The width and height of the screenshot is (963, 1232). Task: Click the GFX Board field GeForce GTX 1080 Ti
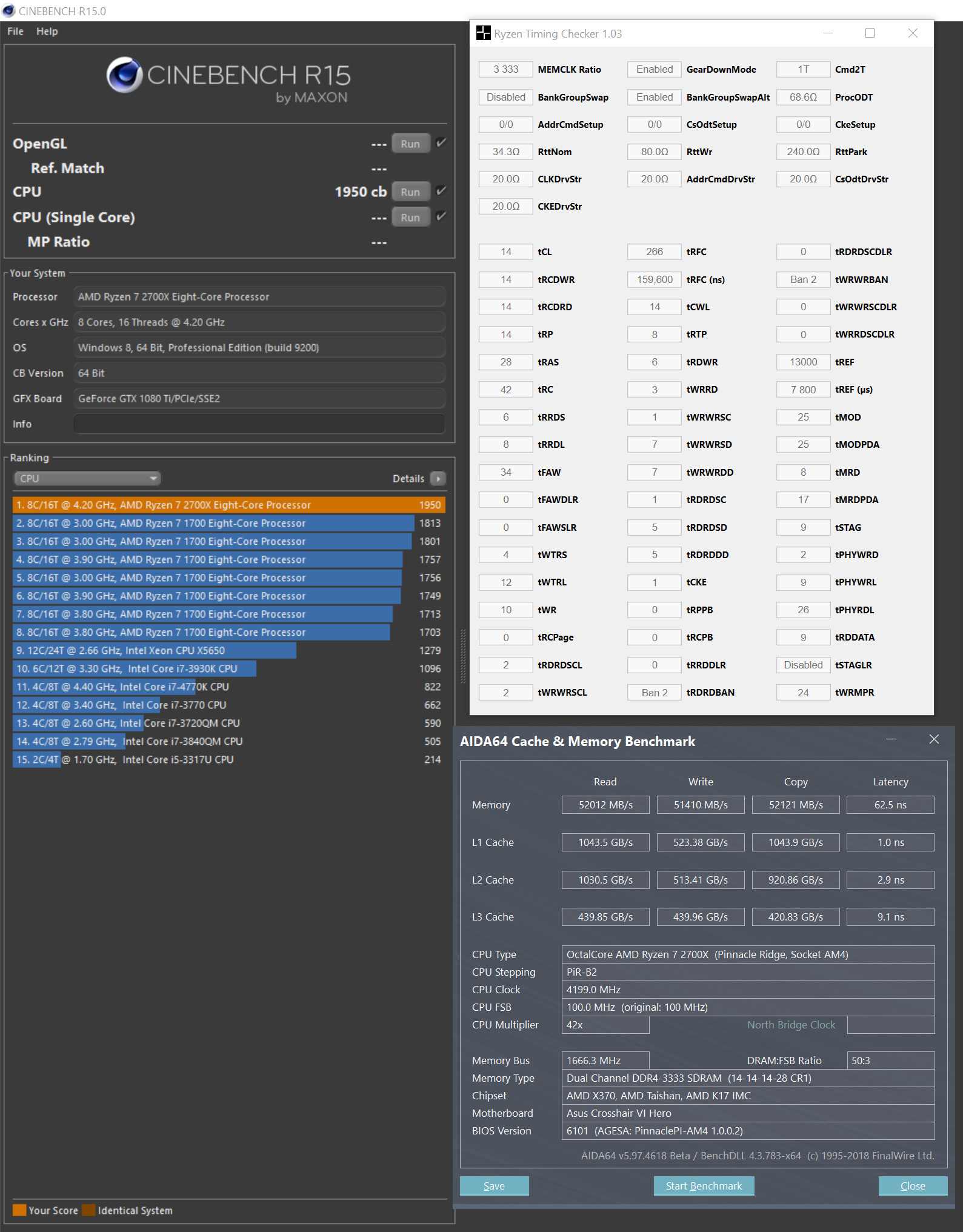point(259,399)
